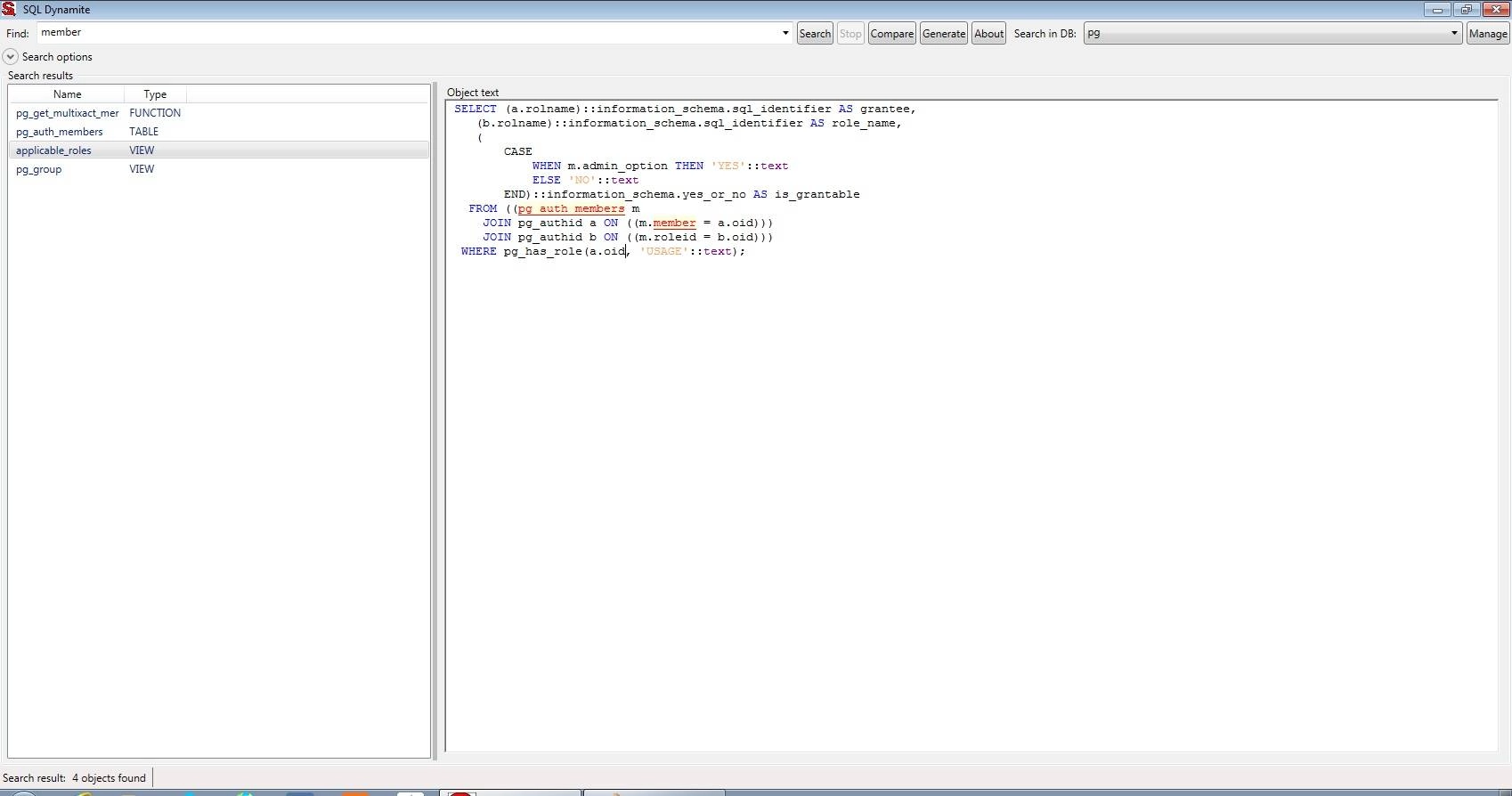Click the highlighted pg_auth_members text in SQL
Screen dimensions: 1512x796
(x=571, y=208)
